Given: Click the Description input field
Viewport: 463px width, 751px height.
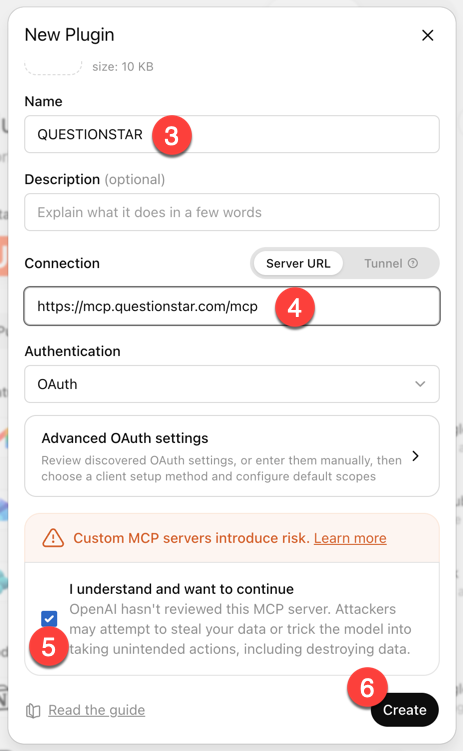Looking at the screenshot, I should [232, 212].
